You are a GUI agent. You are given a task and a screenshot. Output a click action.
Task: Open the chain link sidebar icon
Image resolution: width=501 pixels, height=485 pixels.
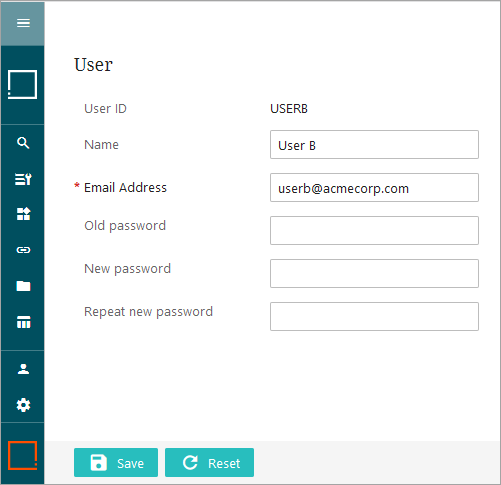(x=23, y=250)
